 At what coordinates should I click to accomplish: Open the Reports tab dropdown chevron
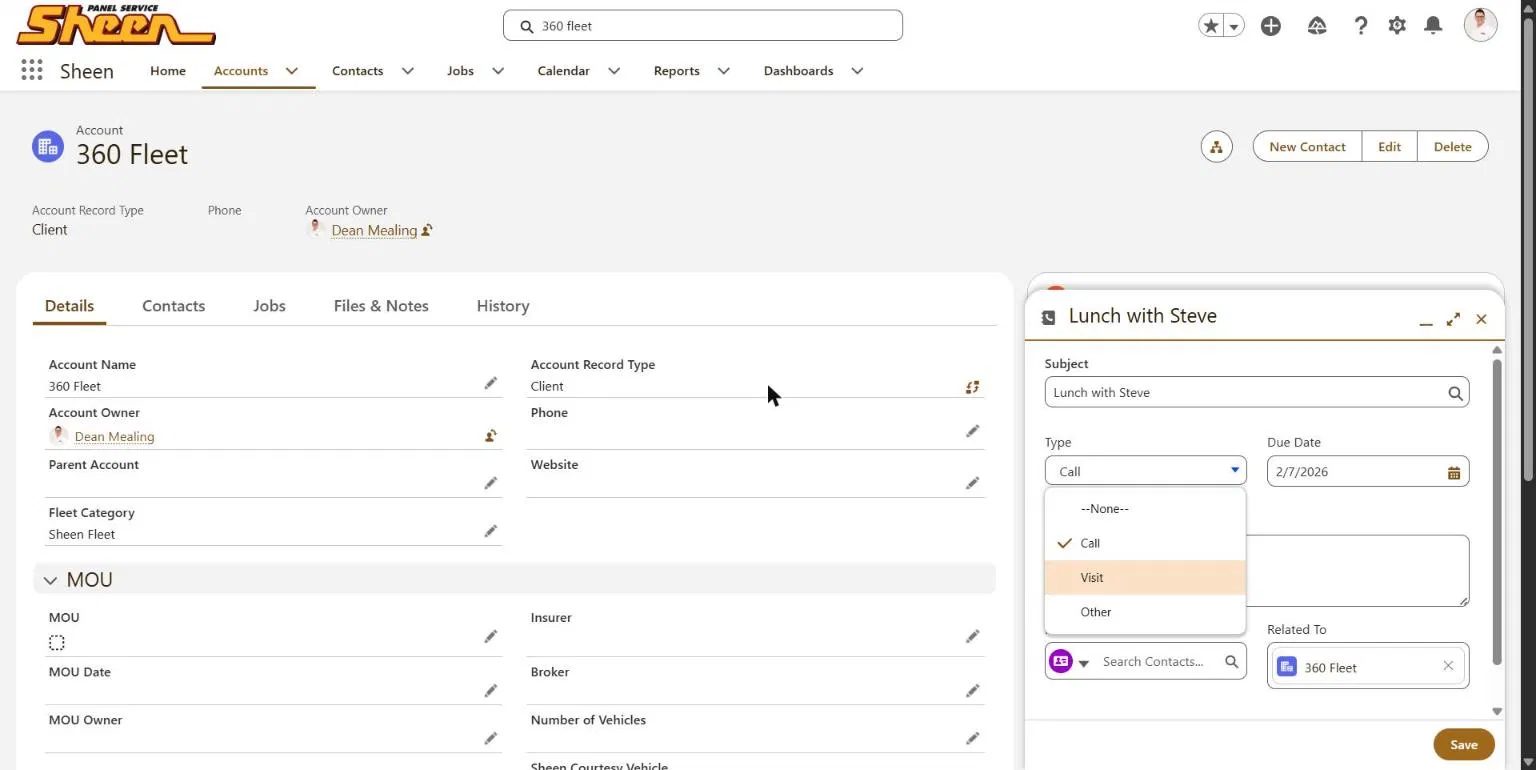[x=724, y=71]
